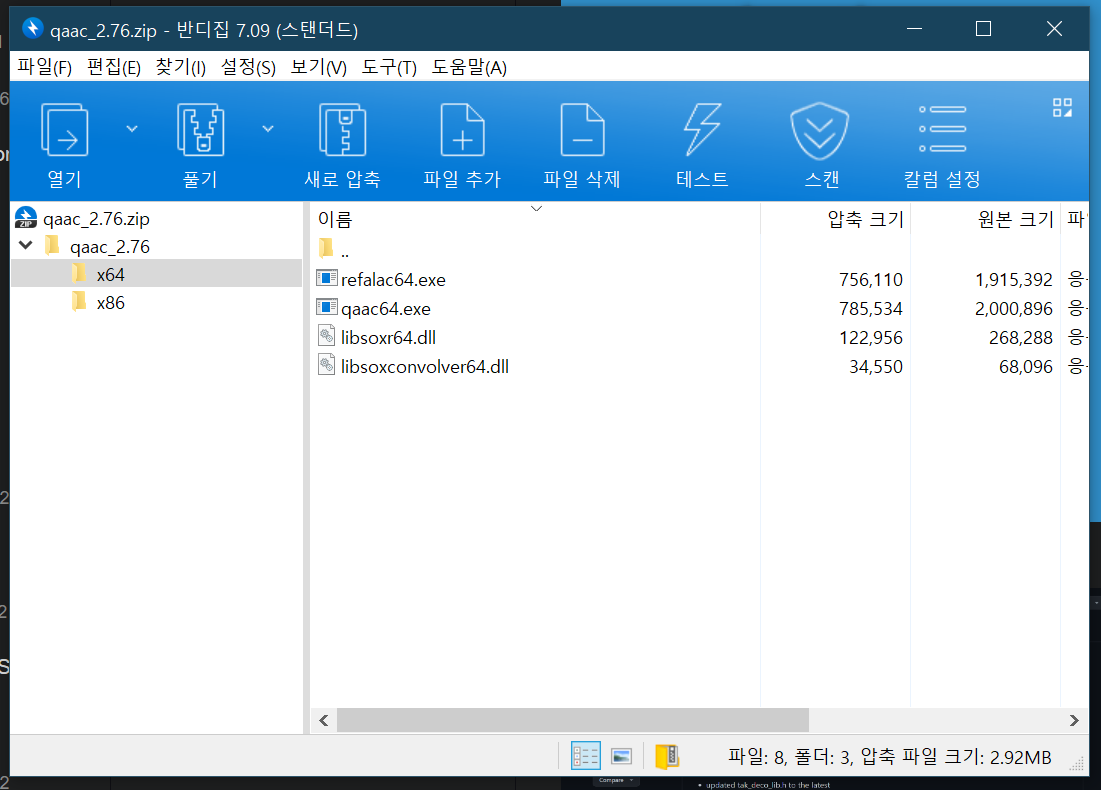Select the x64 folder in tree
Viewport: 1101px width, 790px height.
pos(157,274)
